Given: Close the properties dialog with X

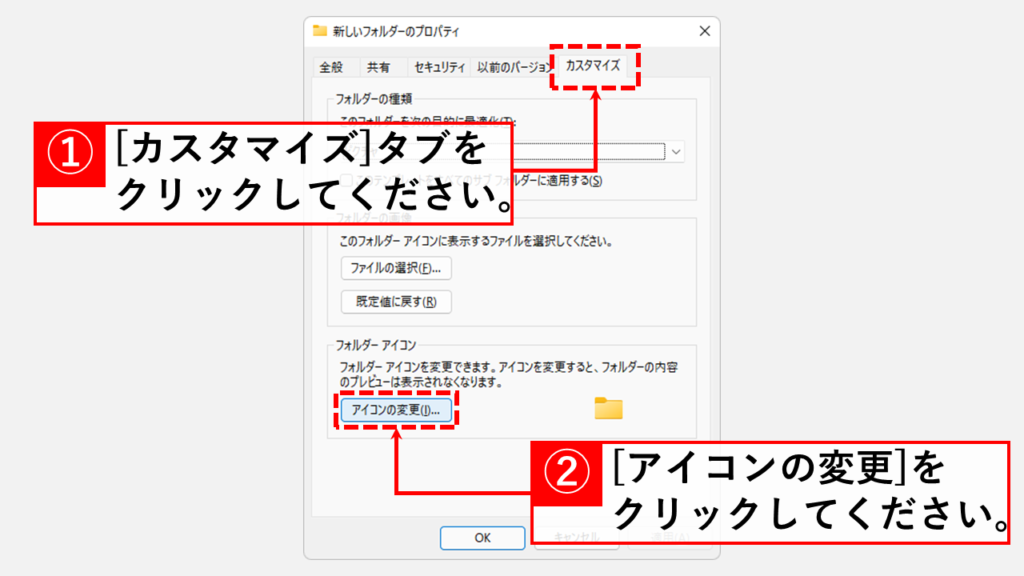Looking at the screenshot, I should (x=704, y=31).
